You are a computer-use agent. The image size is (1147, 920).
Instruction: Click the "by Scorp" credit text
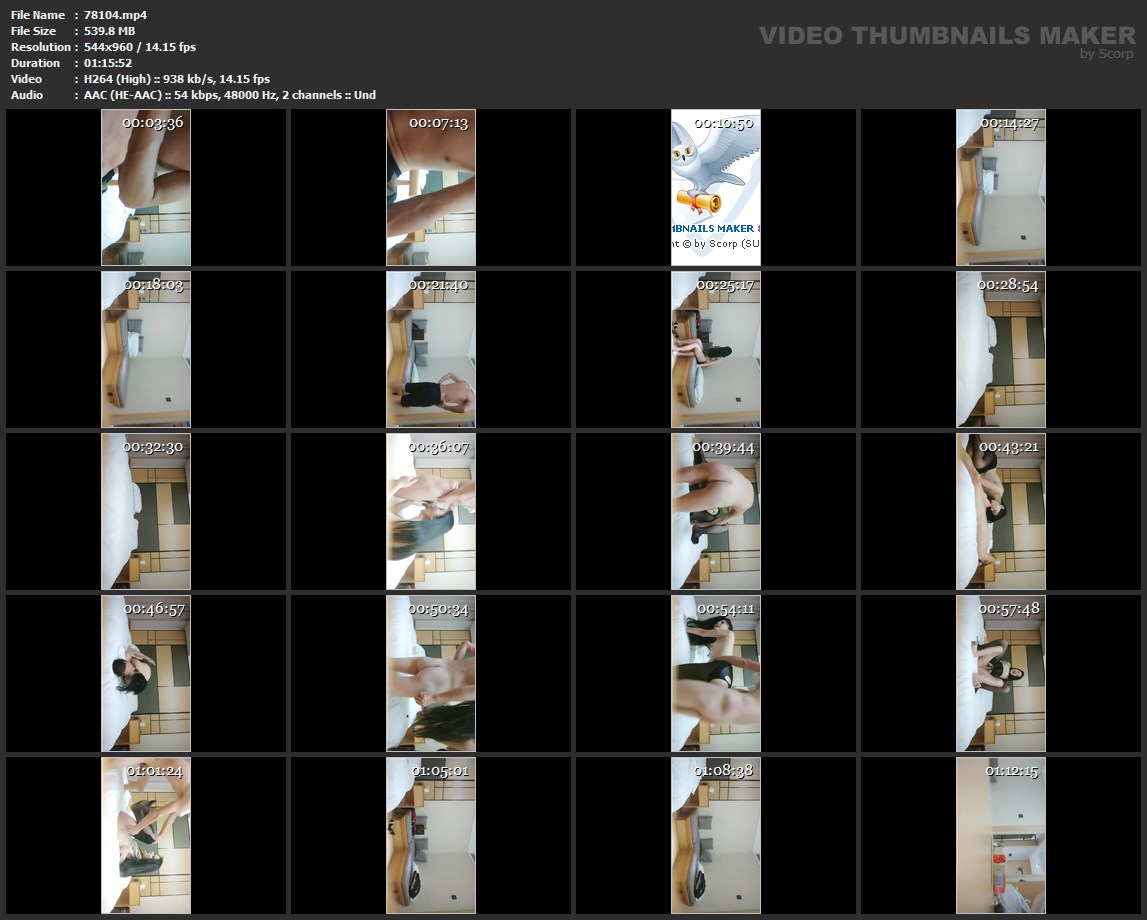pos(1106,54)
